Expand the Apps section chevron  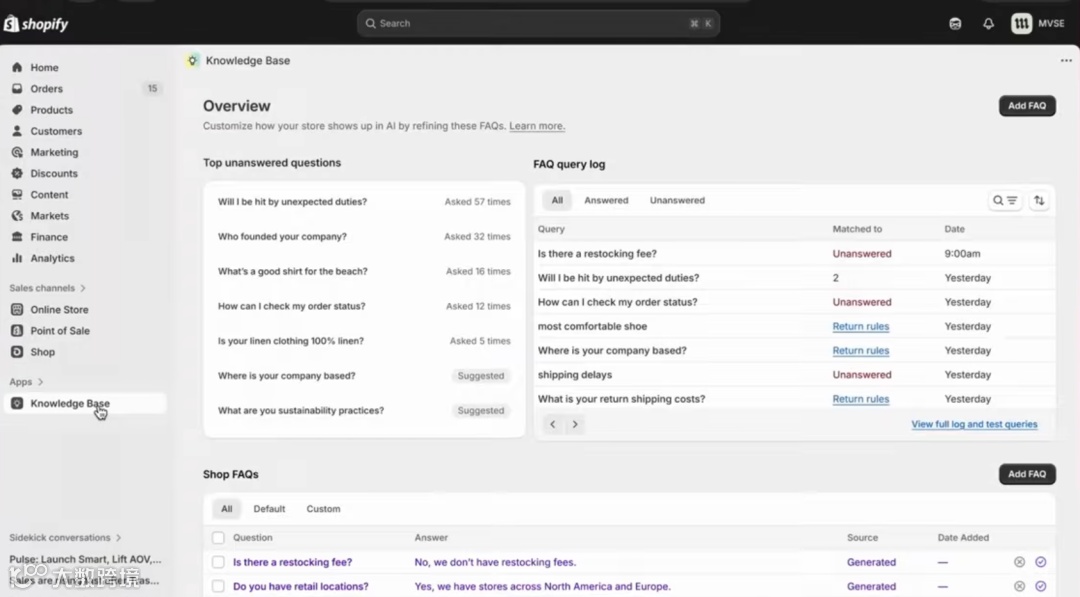pos(41,382)
